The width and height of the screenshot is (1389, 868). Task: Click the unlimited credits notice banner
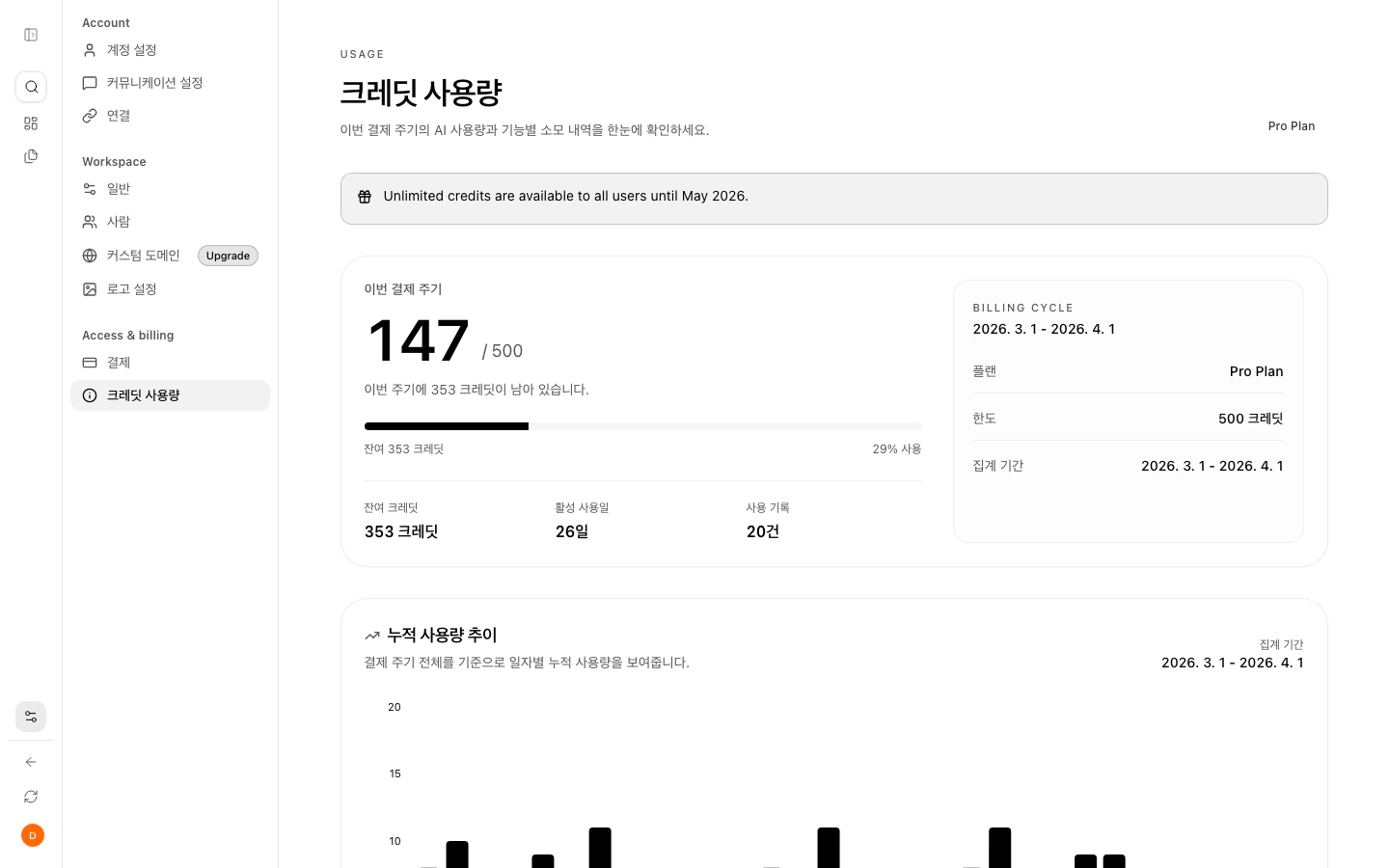(834, 198)
